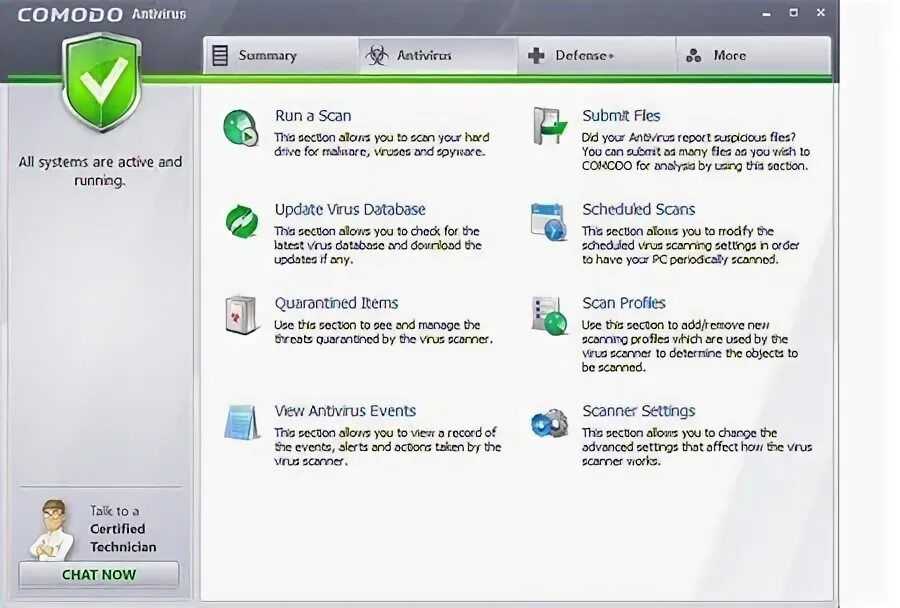Click the Scan Profiles icon
Viewport: 900px width, 608px height.
(x=547, y=314)
